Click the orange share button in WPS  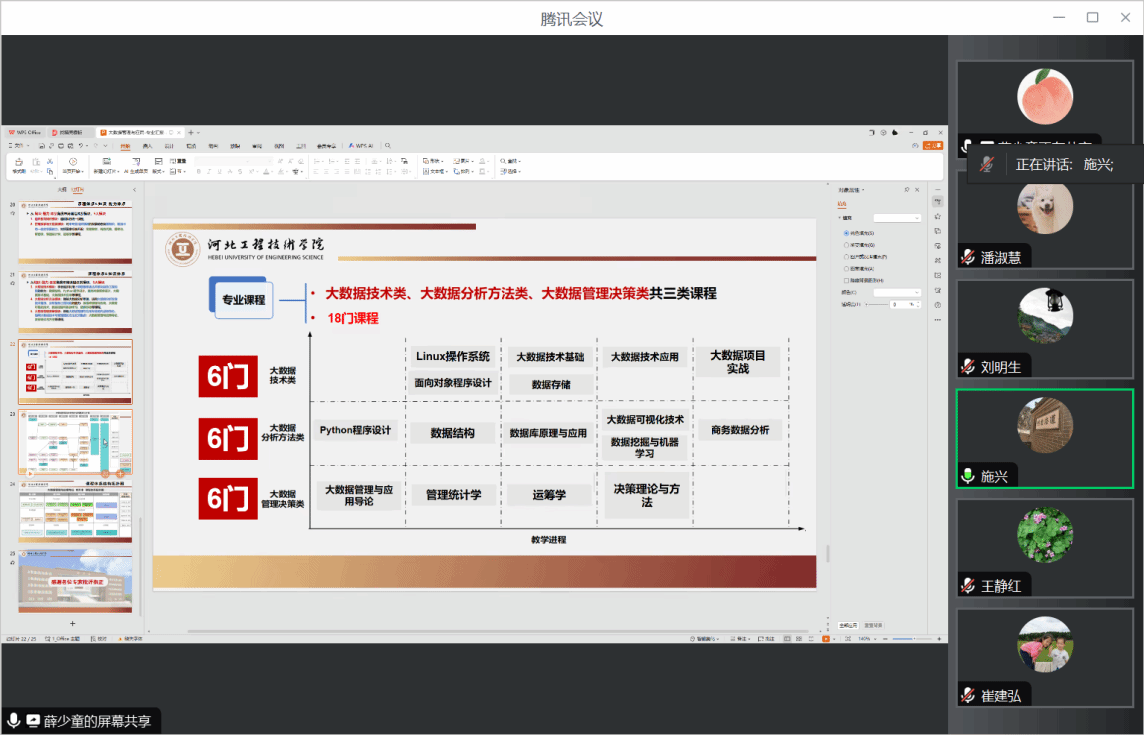coord(932,146)
